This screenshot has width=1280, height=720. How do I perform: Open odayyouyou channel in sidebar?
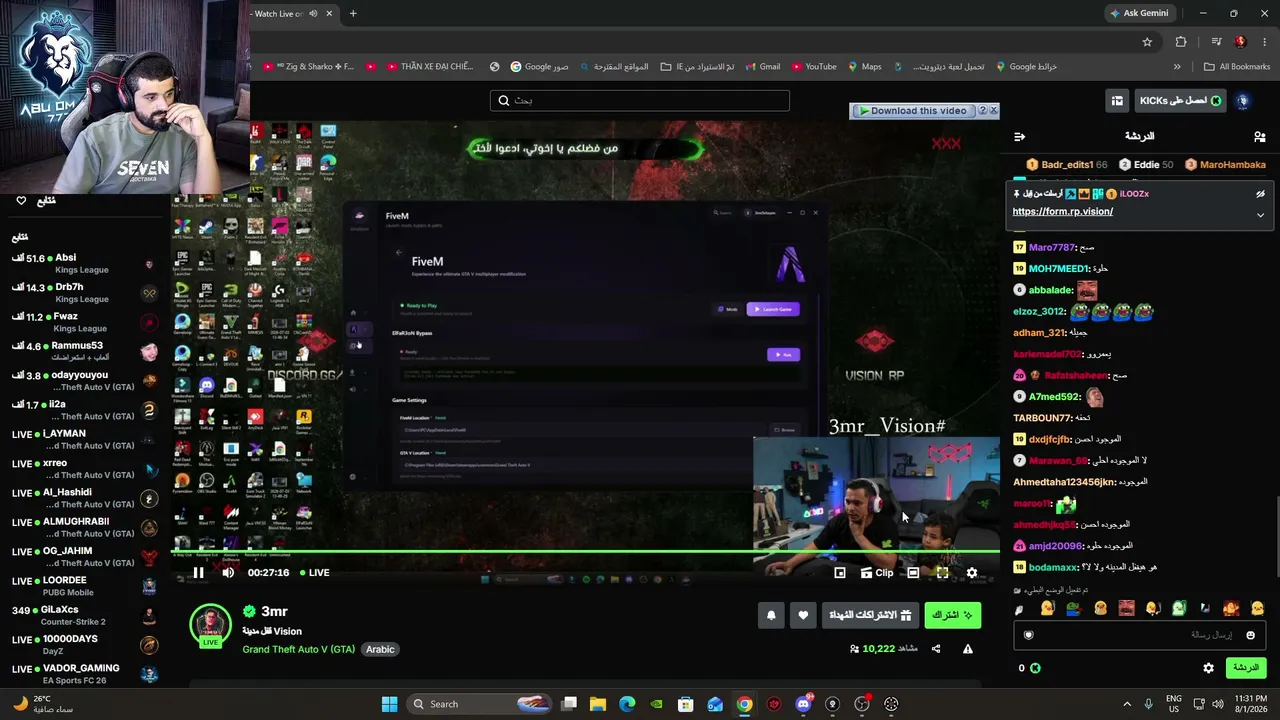tap(85, 381)
